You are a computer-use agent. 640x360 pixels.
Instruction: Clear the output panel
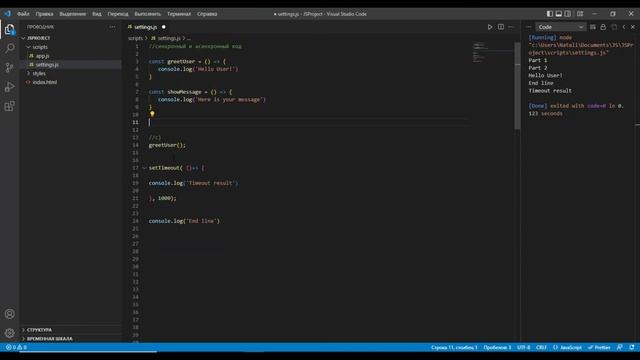pos(593,27)
